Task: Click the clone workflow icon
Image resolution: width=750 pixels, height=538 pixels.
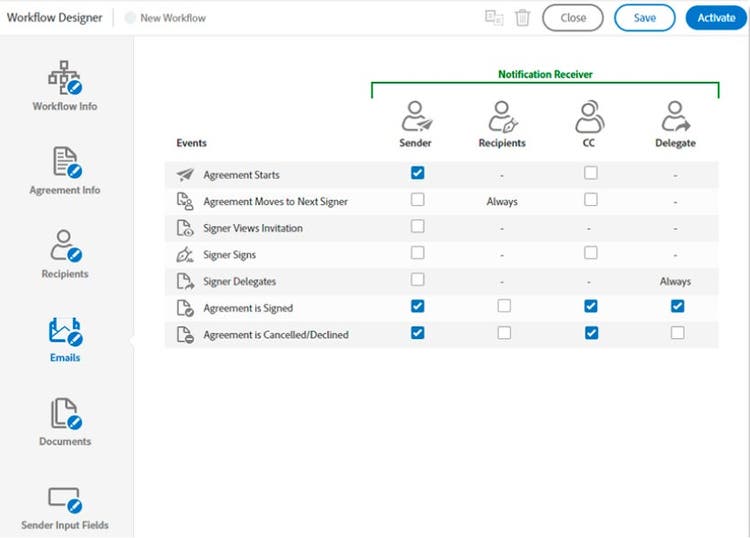Action: point(494,18)
